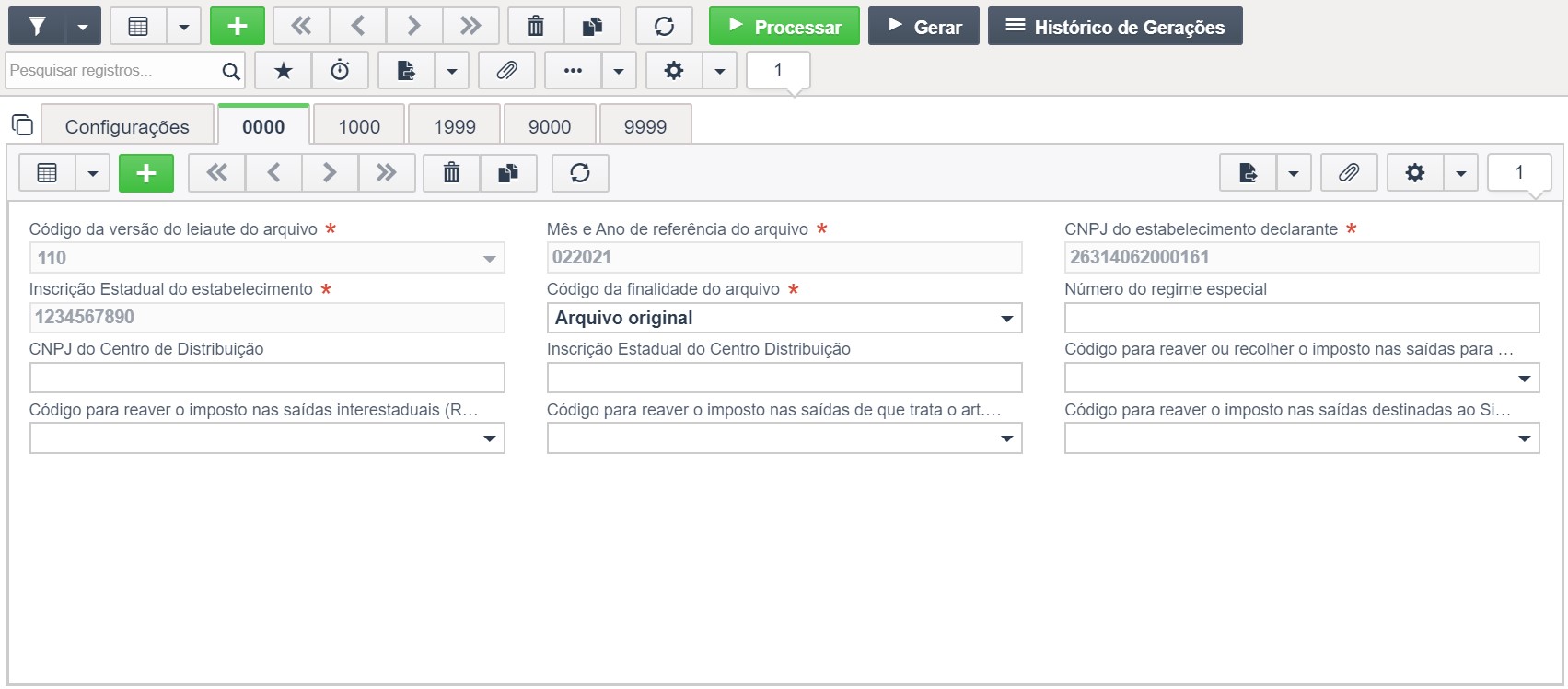Open attachments with top paperclip icon
Viewport: 1568px width, 689px height.
[506, 71]
